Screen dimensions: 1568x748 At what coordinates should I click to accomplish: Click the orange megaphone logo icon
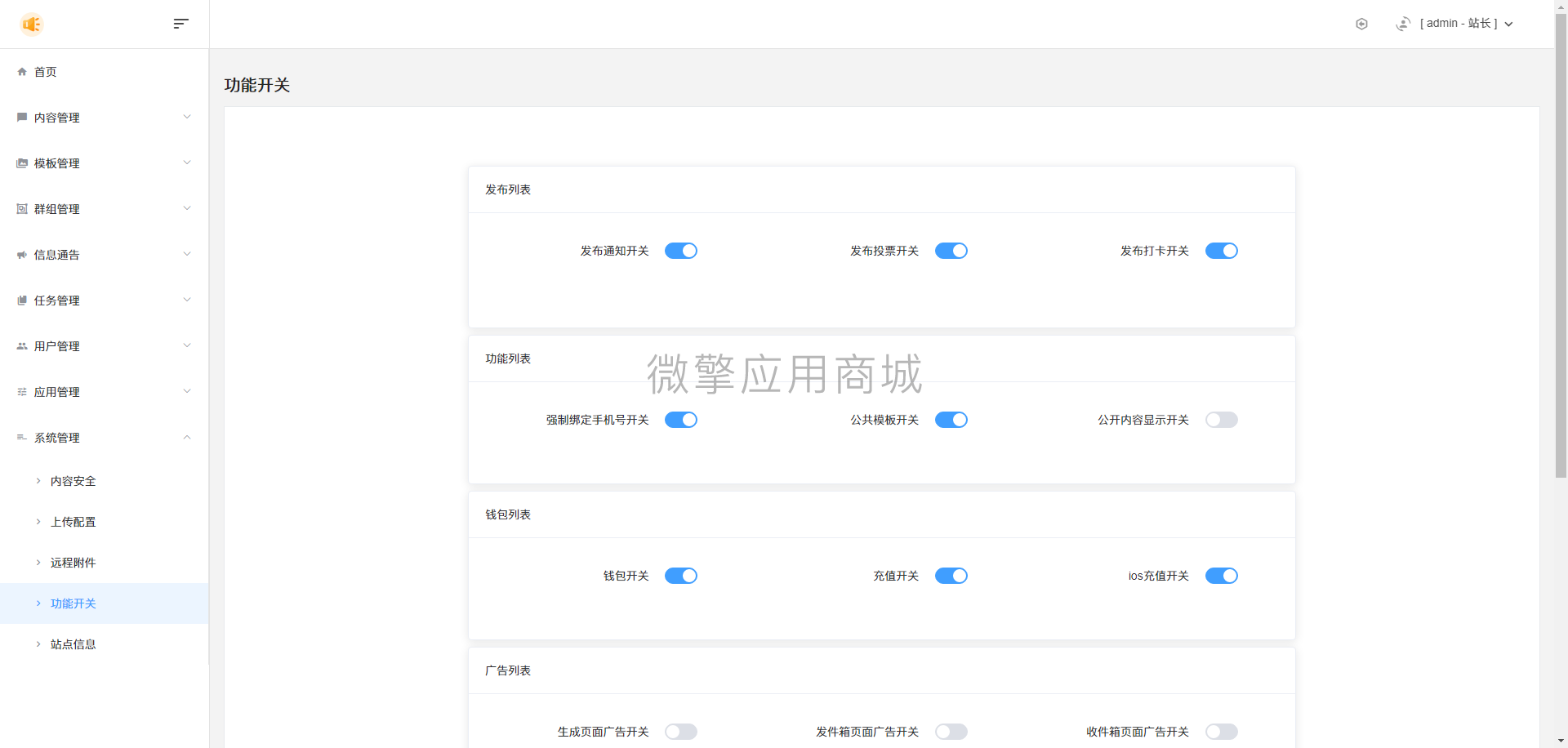coord(32,24)
